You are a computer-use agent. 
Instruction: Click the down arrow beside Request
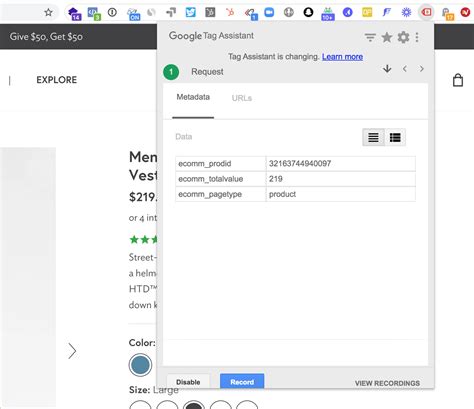(387, 69)
